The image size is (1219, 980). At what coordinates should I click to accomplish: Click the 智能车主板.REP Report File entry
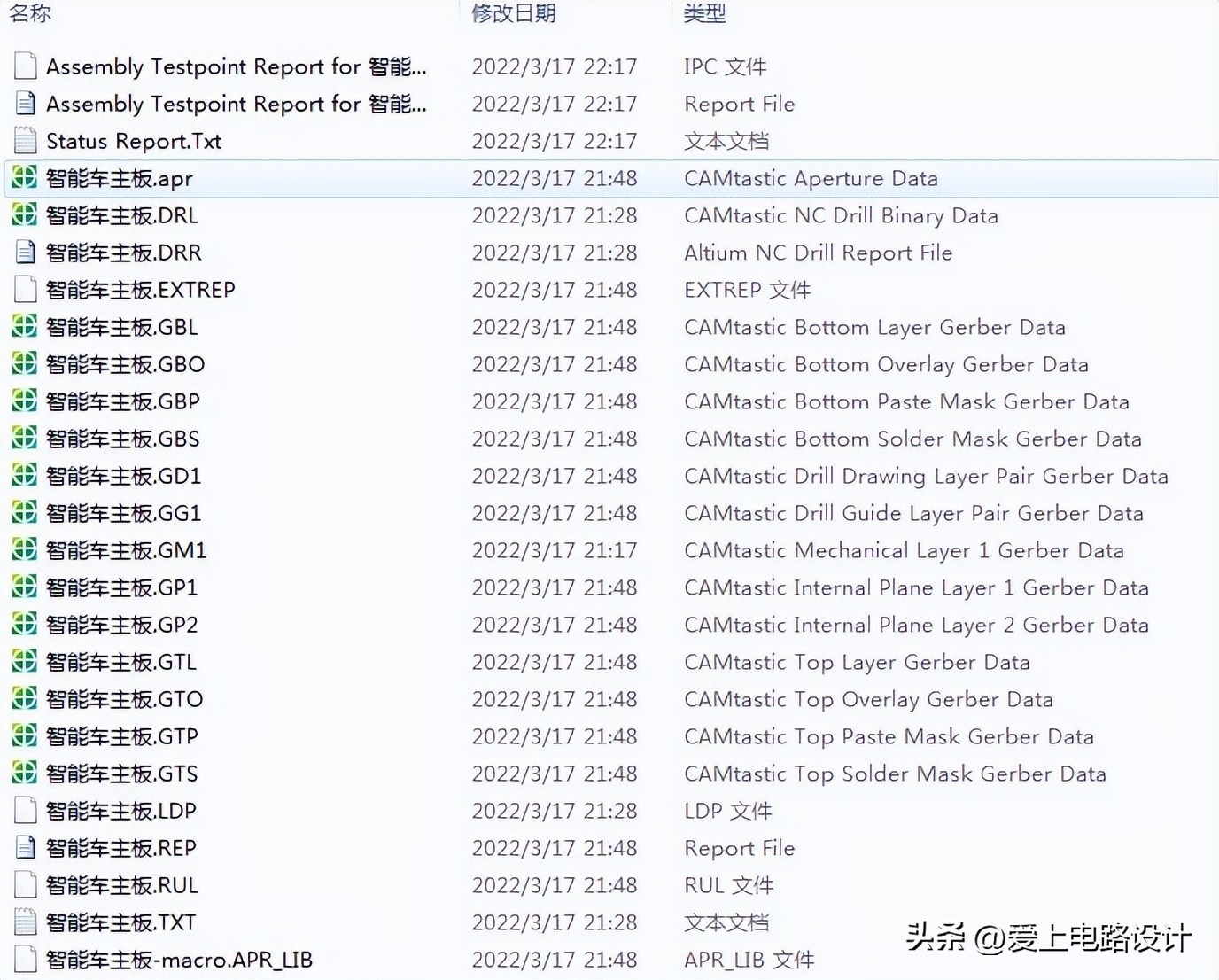tap(124, 848)
